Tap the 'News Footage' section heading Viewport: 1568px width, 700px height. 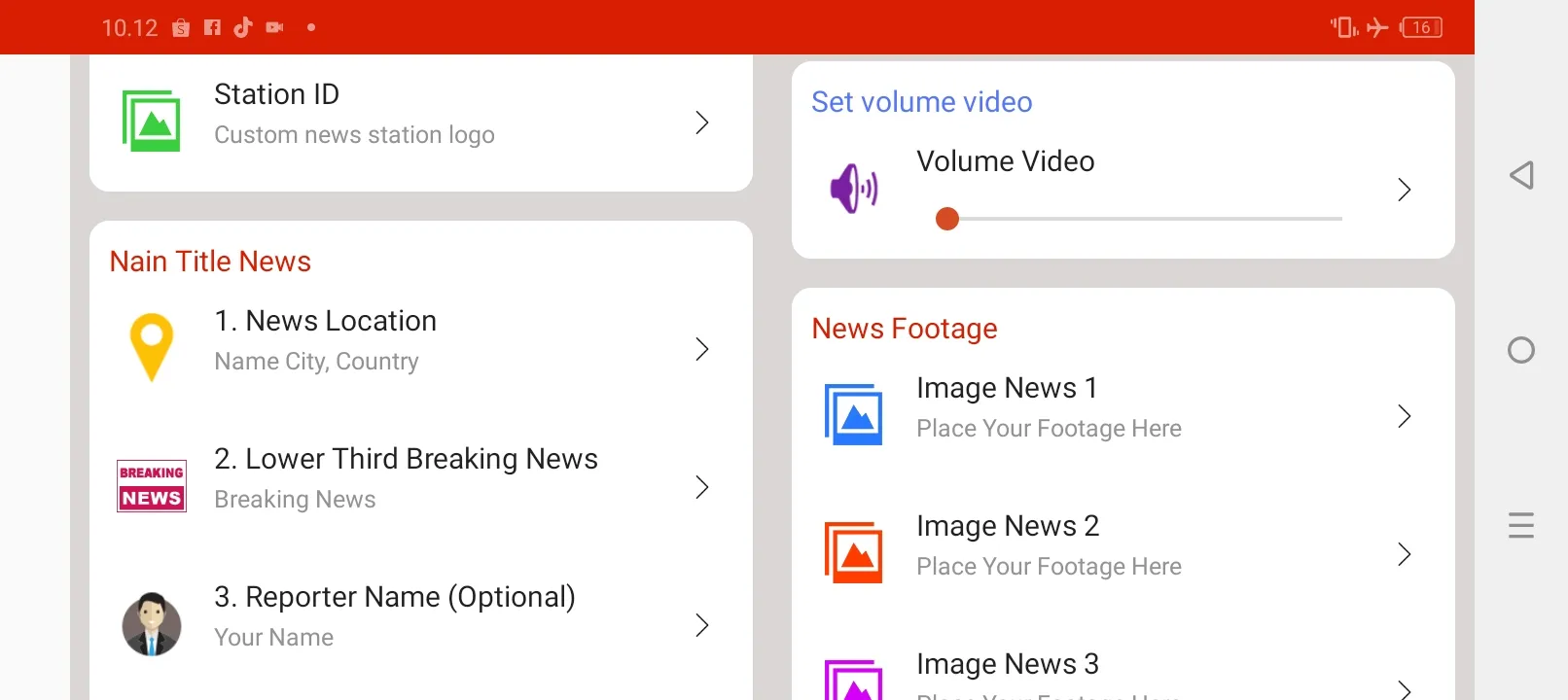[905, 329]
